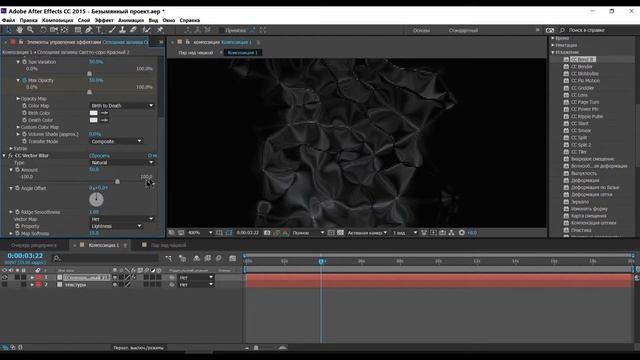
Task: Open the Type dropdown set to Natural
Action: tap(122, 162)
